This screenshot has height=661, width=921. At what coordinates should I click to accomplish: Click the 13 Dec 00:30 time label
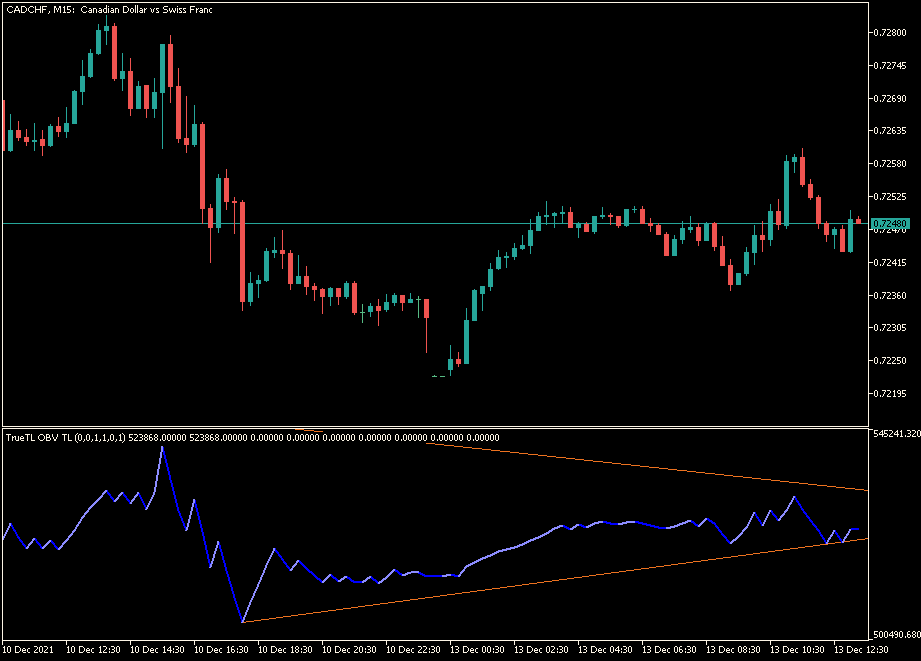click(478, 650)
